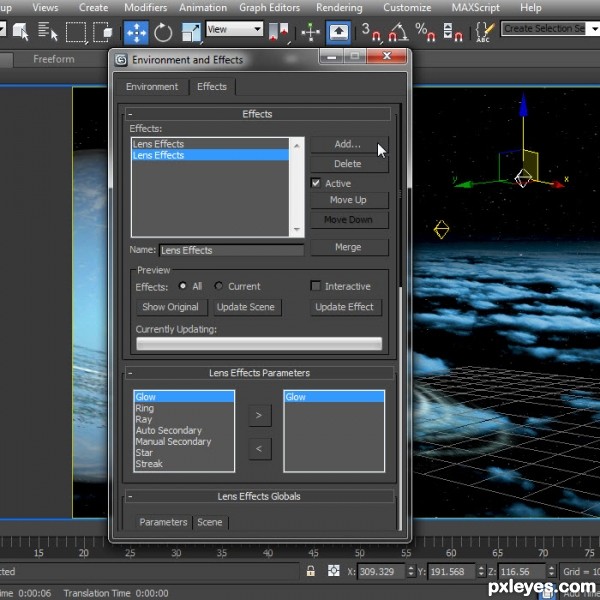
Task: Click the X coordinate field
Action: coord(381,572)
